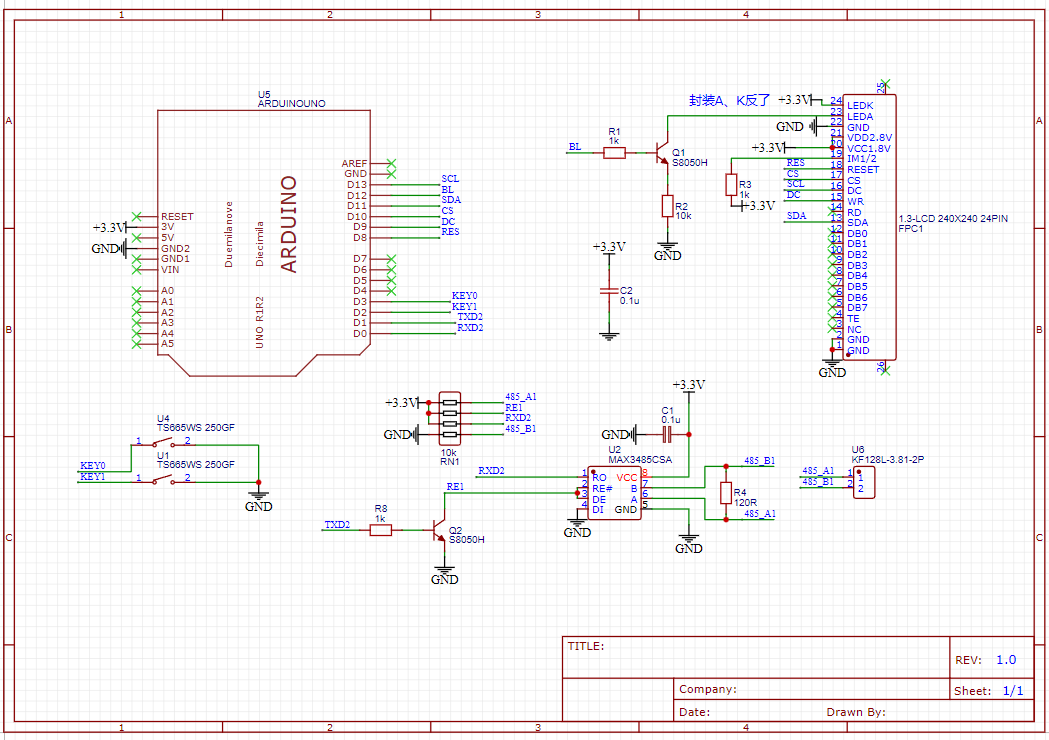The image size is (1049, 740).
Task: Click TXD2 net label before R8
Action: point(337,525)
